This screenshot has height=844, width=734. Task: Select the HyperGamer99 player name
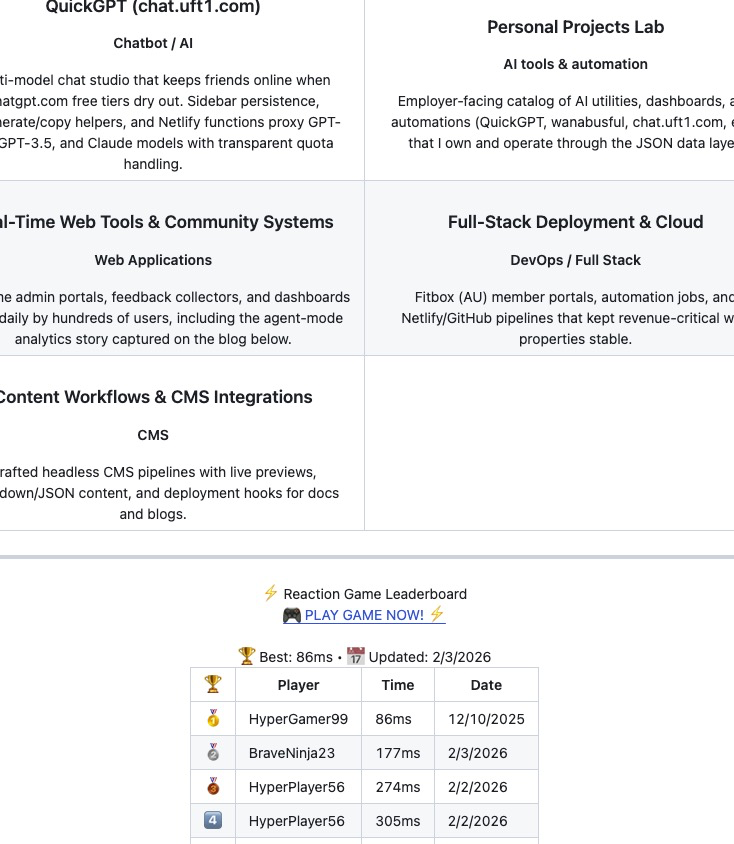point(298,719)
